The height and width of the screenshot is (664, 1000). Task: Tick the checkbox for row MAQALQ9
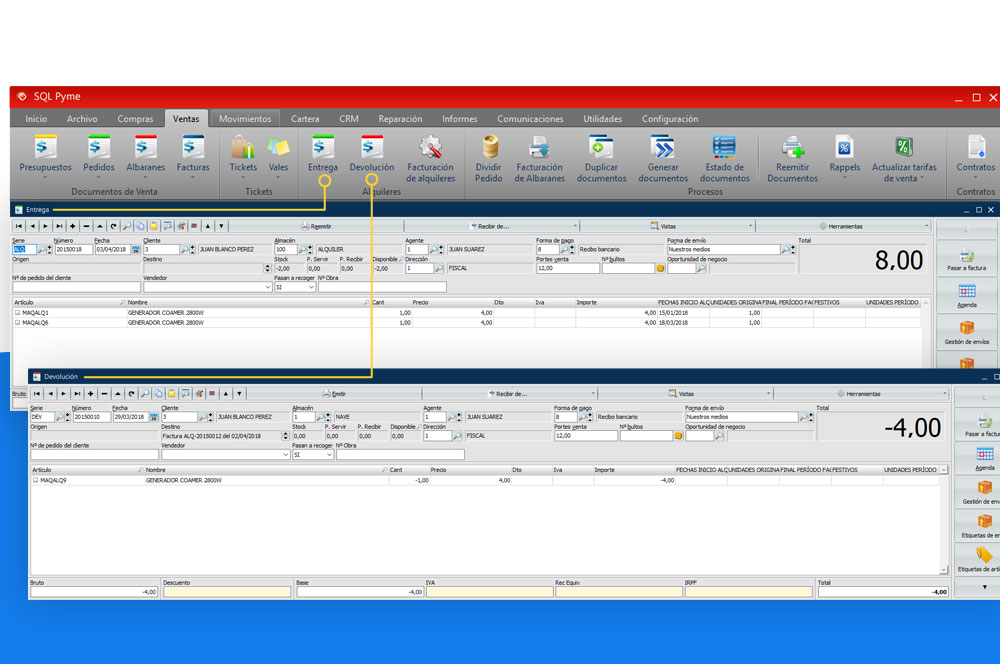(x=35, y=480)
